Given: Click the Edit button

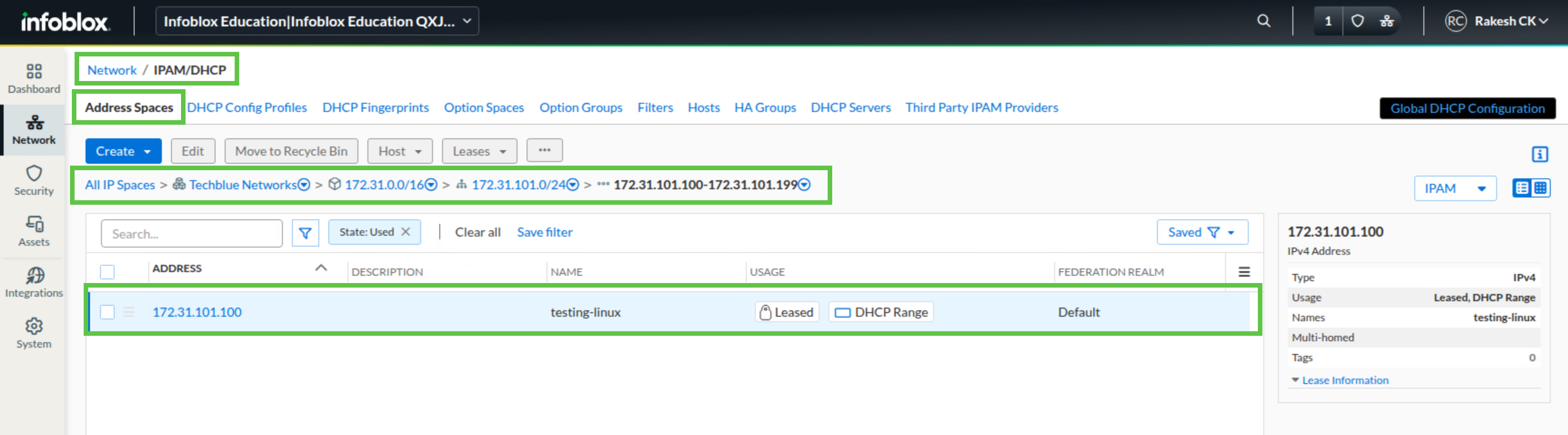Looking at the screenshot, I should pyautogui.click(x=193, y=151).
